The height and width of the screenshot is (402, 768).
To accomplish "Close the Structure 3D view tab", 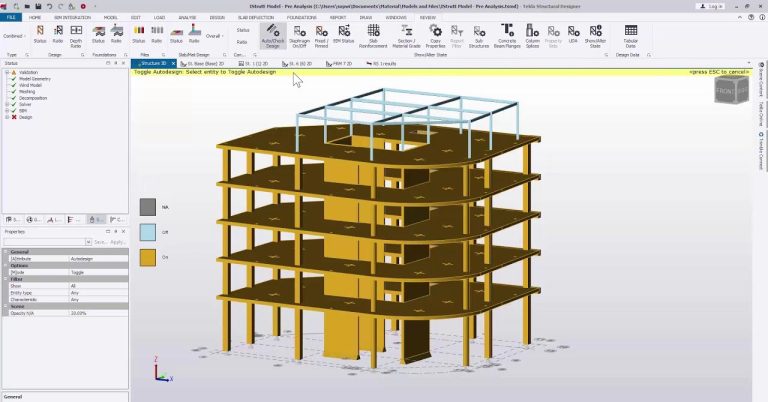I will 173,64.
